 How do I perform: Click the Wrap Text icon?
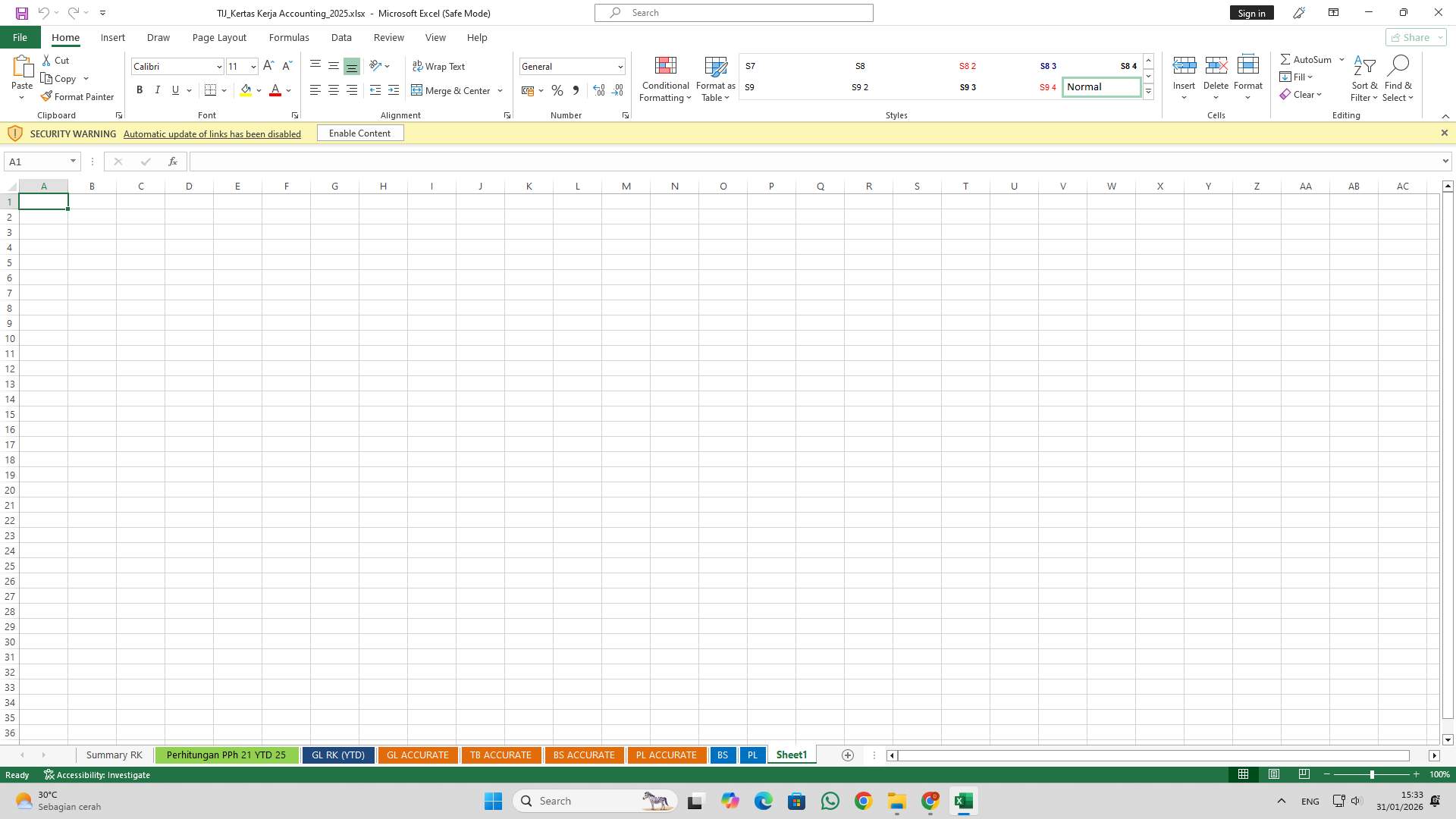pos(439,66)
